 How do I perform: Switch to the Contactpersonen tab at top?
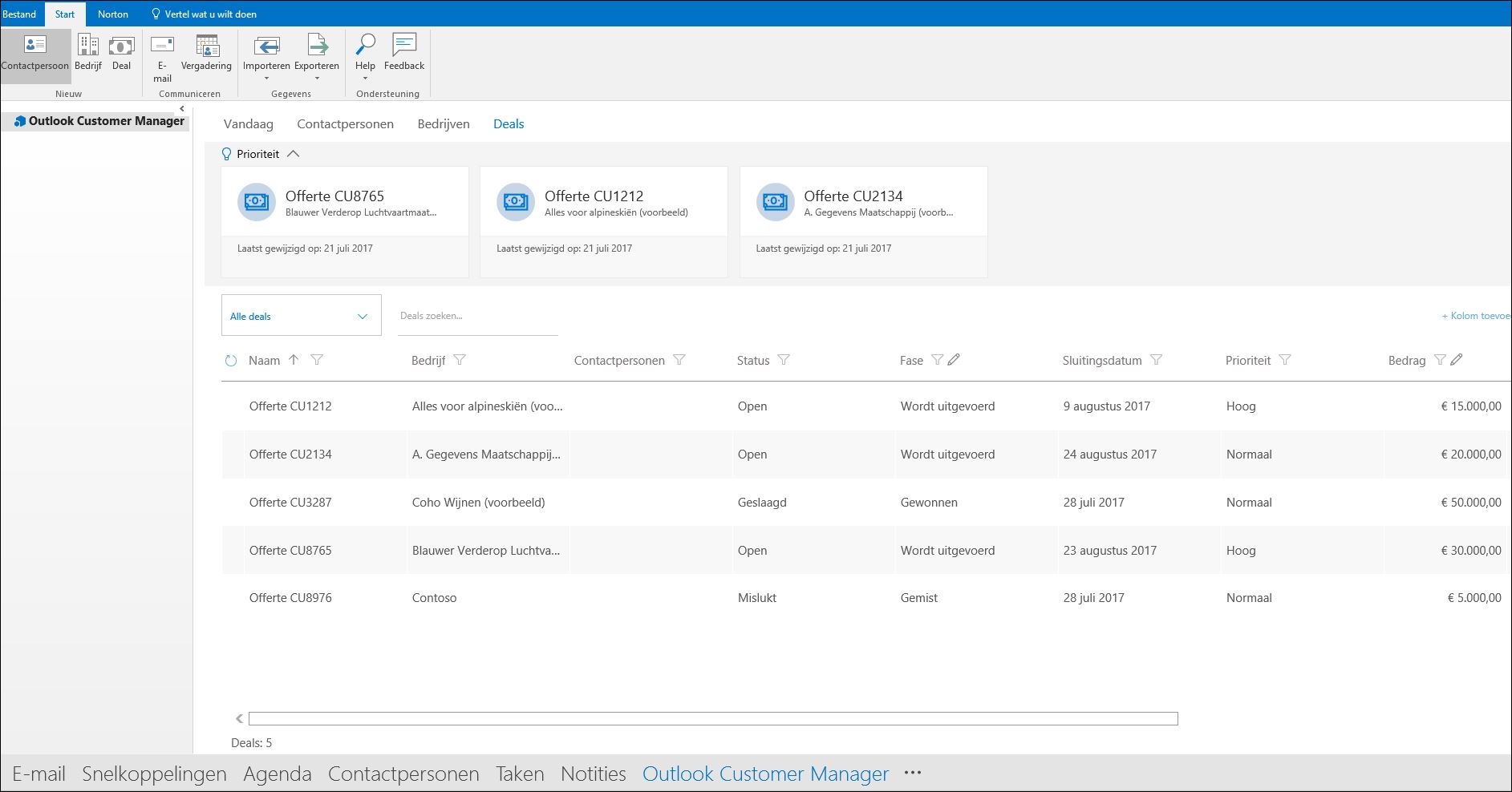click(x=345, y=123)
